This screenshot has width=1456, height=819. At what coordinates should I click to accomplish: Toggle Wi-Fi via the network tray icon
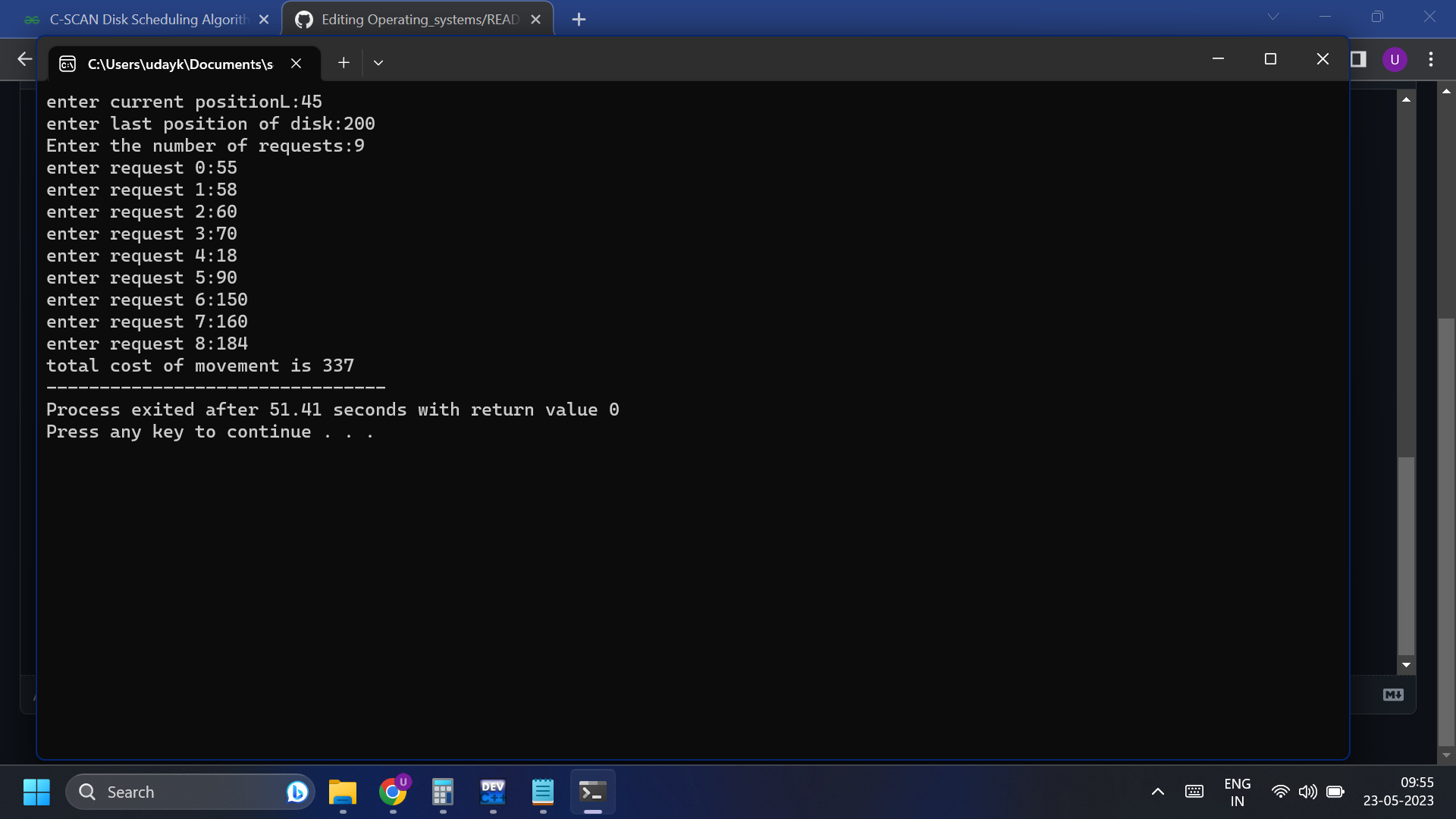[x=1280, y=791]
